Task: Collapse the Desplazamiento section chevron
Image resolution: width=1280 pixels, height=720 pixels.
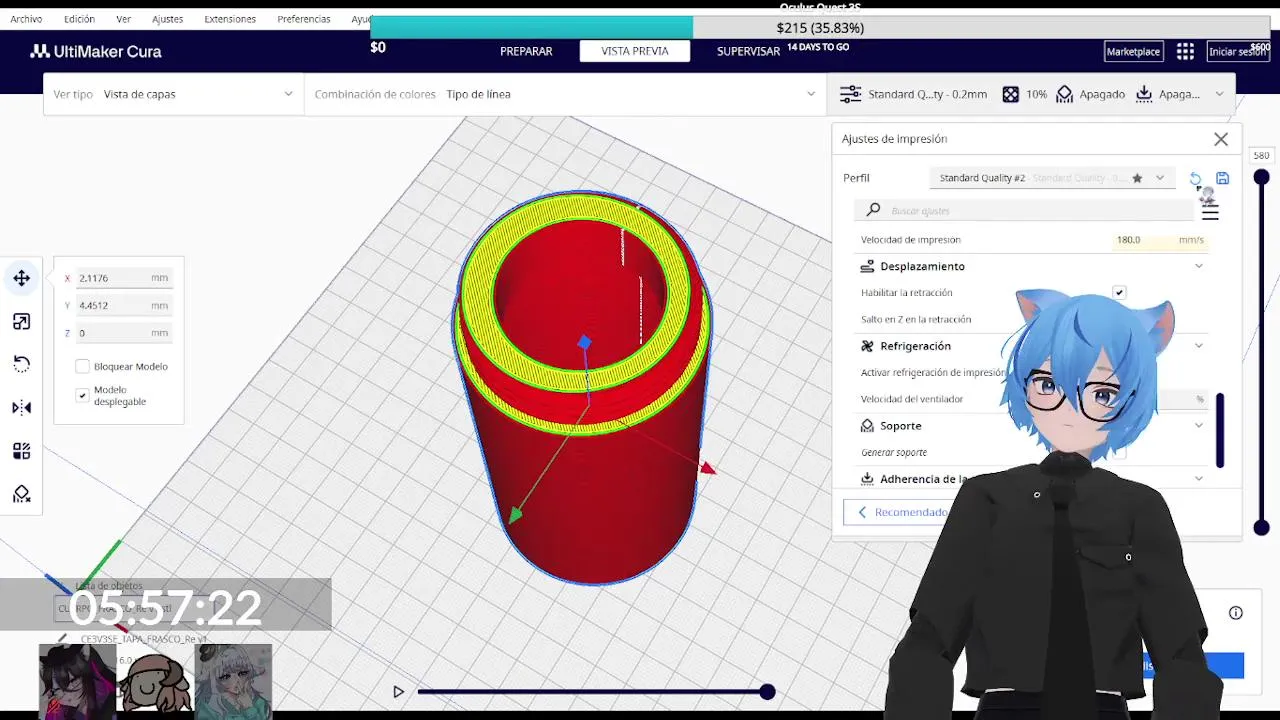Action: click(1199, 266)
